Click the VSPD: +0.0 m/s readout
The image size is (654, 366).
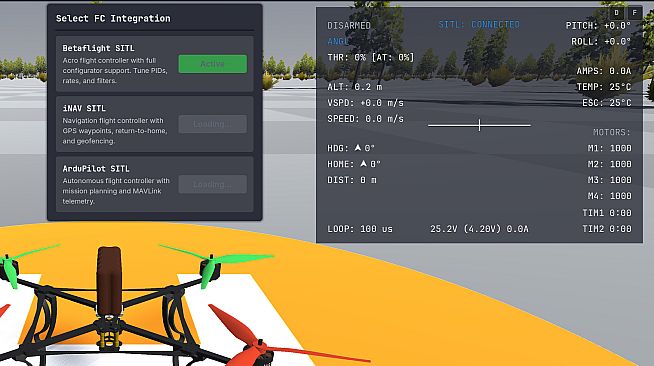[x=365, y=103]
